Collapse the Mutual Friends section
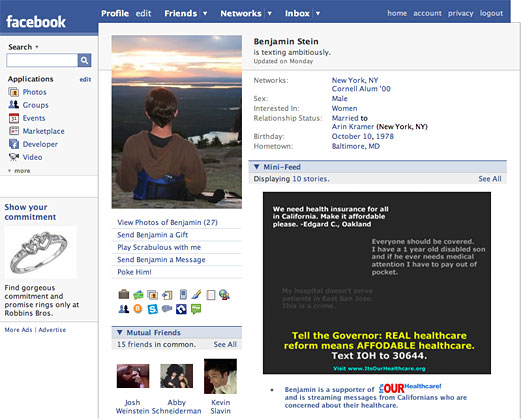 [120, 332]
